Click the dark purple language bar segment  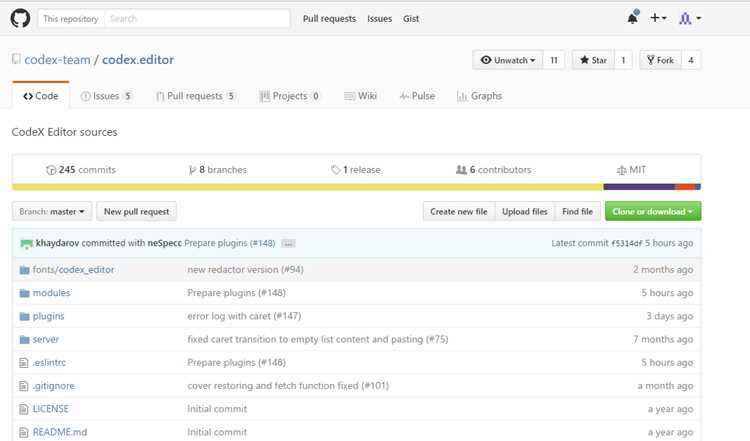coord(639,187)
